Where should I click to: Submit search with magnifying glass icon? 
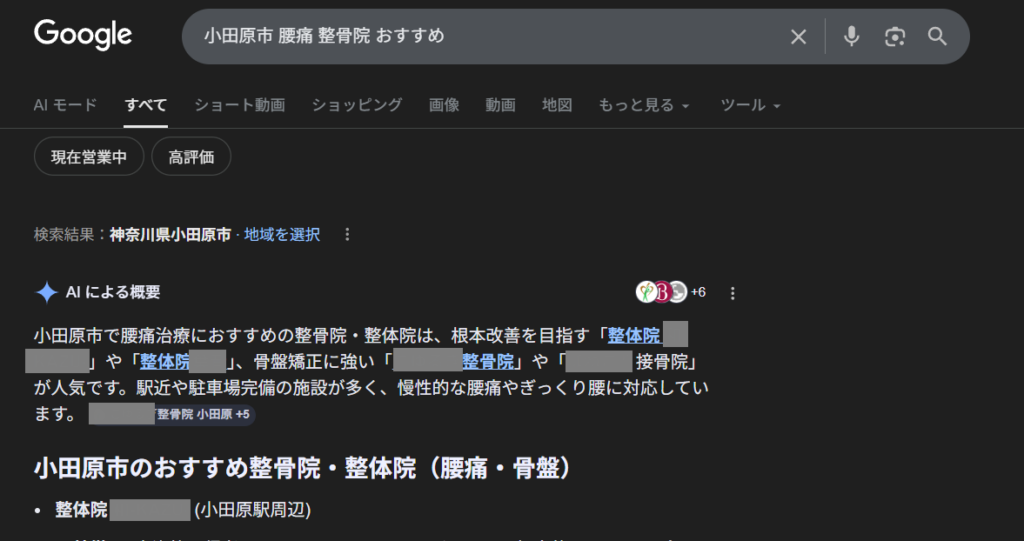click(x=937, y=37)
